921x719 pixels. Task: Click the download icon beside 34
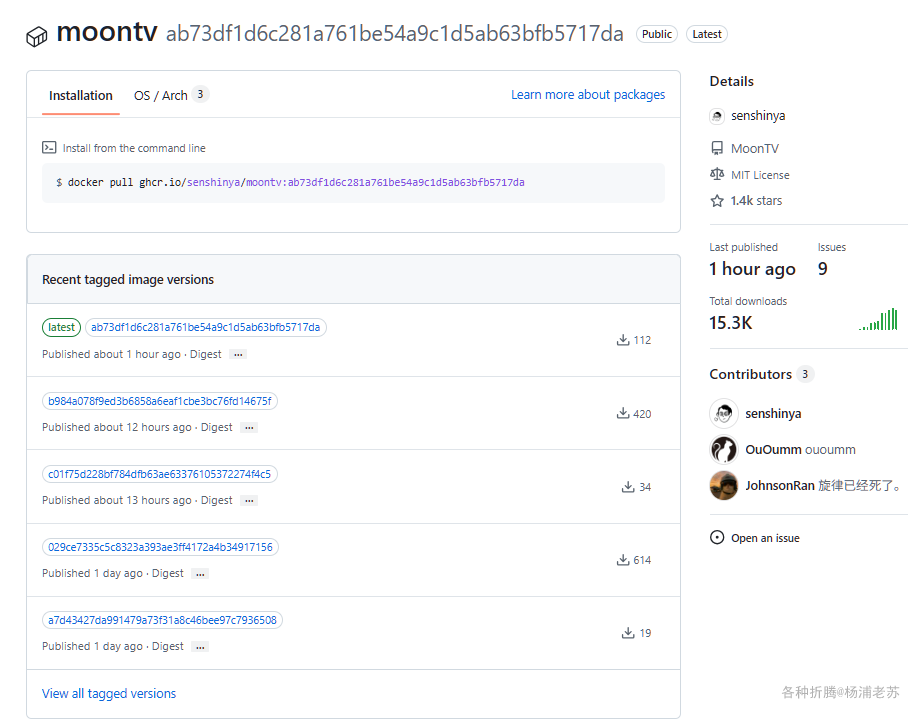point(628,486)
